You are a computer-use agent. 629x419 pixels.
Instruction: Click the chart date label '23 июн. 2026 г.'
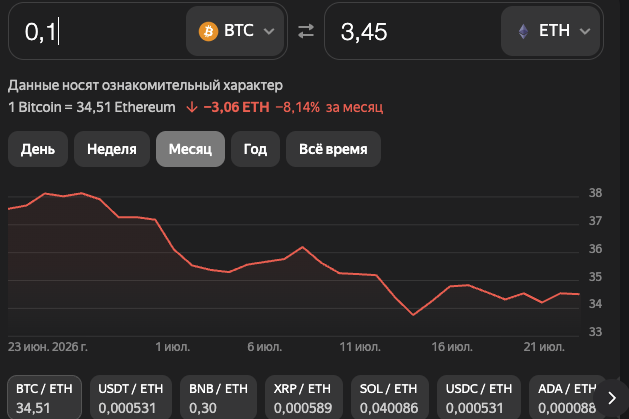(x=48, y=347)
